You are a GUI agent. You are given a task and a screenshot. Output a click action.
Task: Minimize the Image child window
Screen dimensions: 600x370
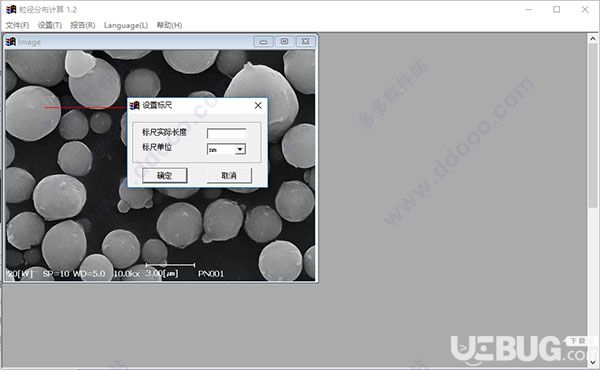click(263, 41)
